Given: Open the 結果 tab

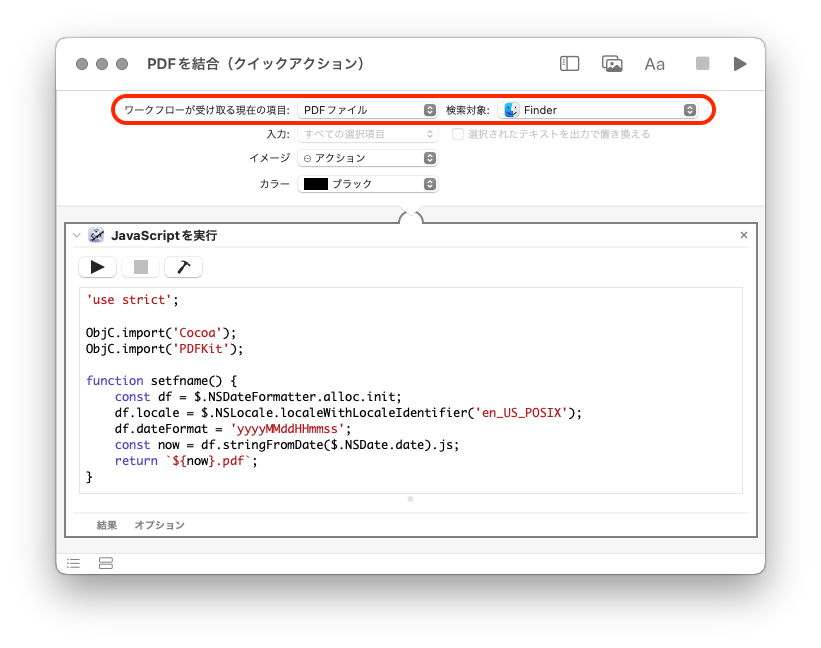Looking at the screenshot, I should [x=107, y=525].
